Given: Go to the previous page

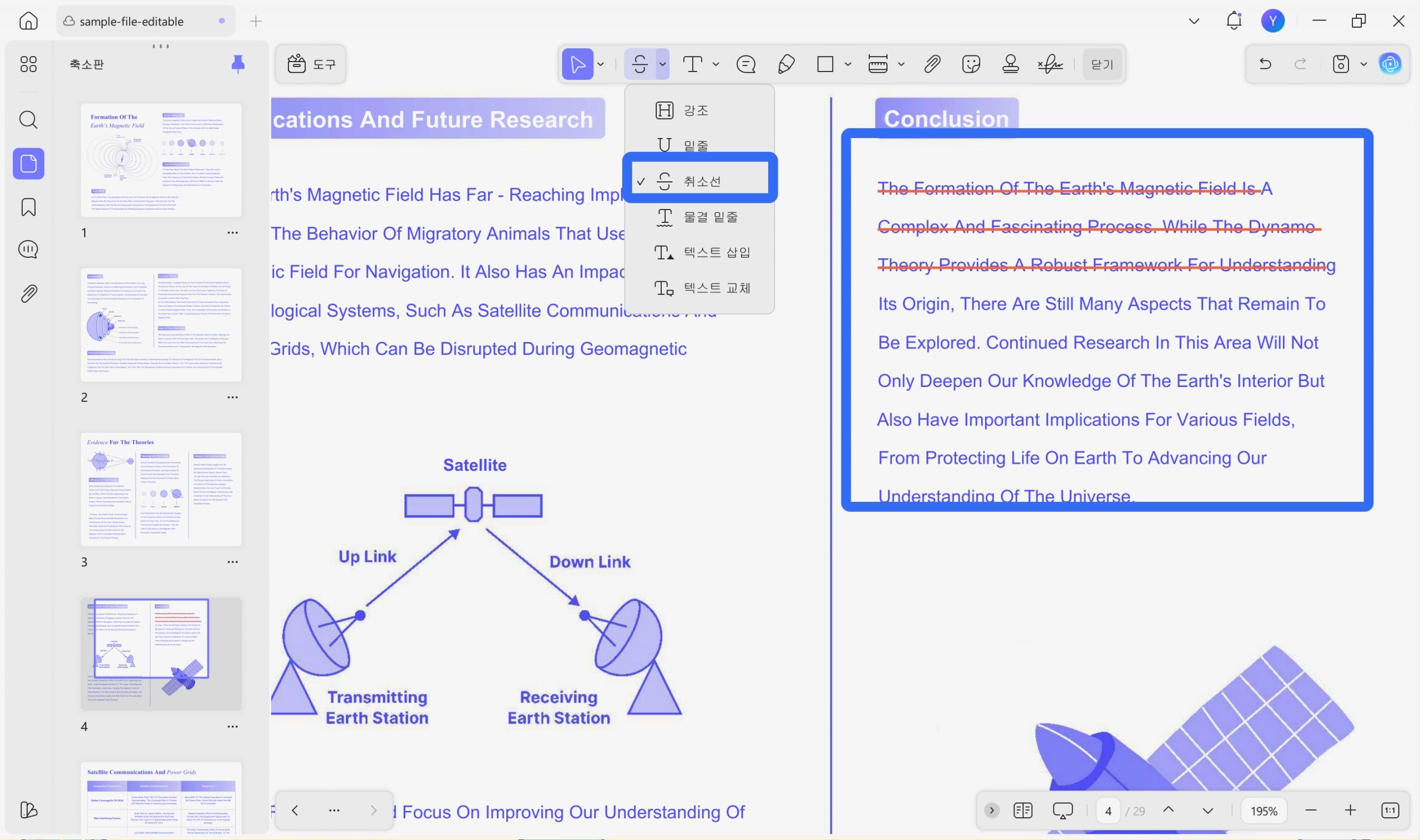Looking at the screenshot, I should (x=1168, y=811).
